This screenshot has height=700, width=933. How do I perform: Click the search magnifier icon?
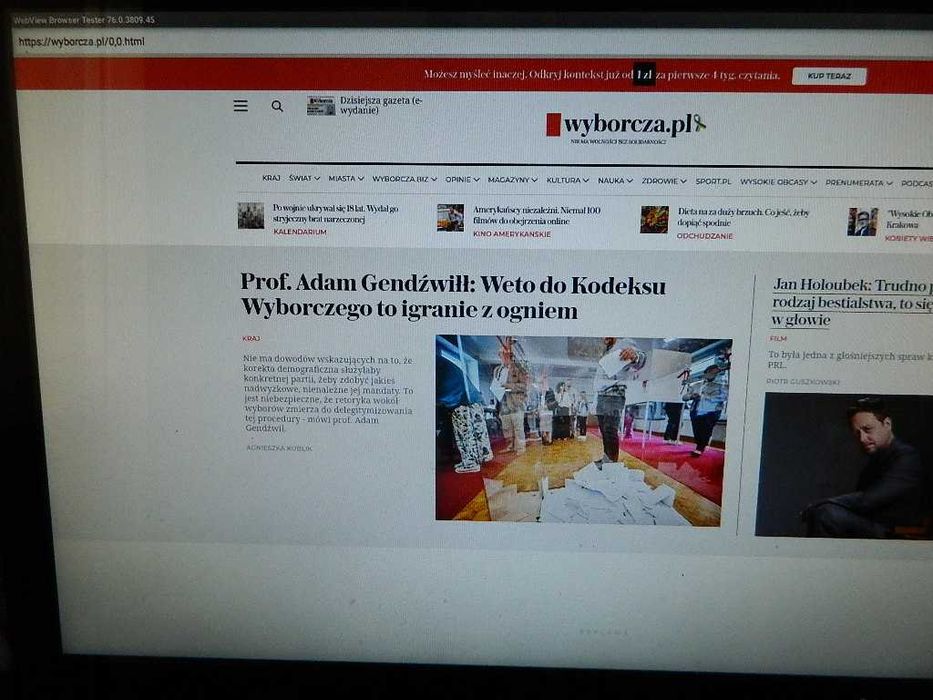(x=277, y=107)
